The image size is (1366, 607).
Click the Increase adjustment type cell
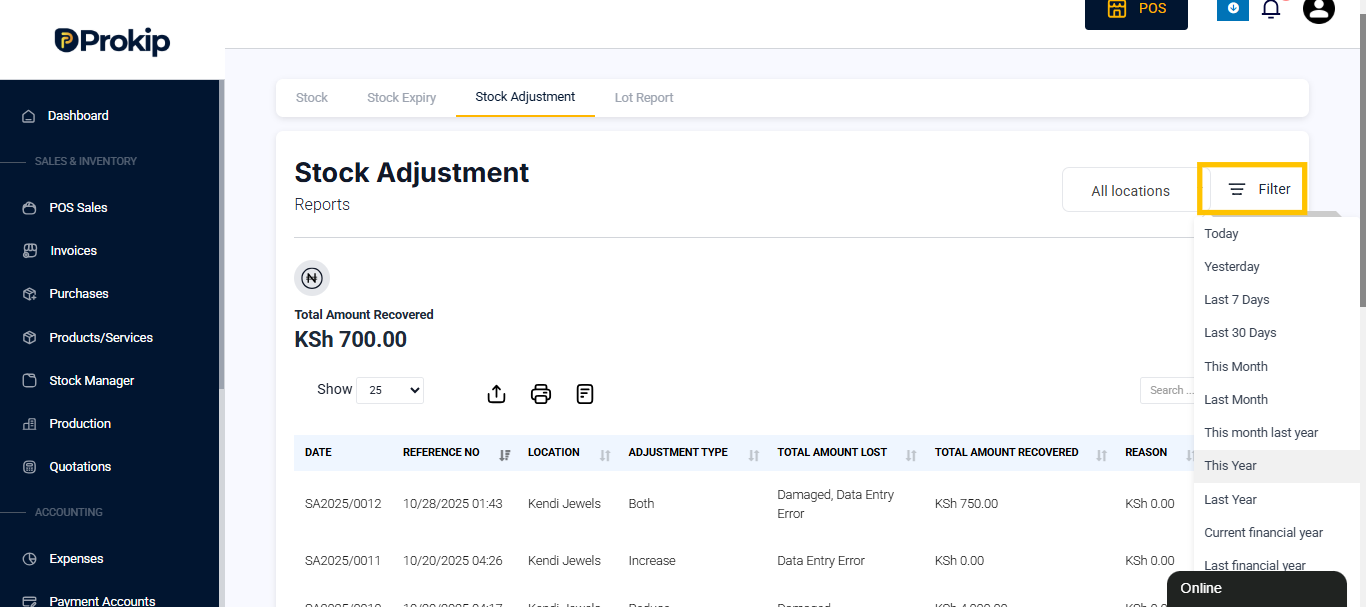652,561
